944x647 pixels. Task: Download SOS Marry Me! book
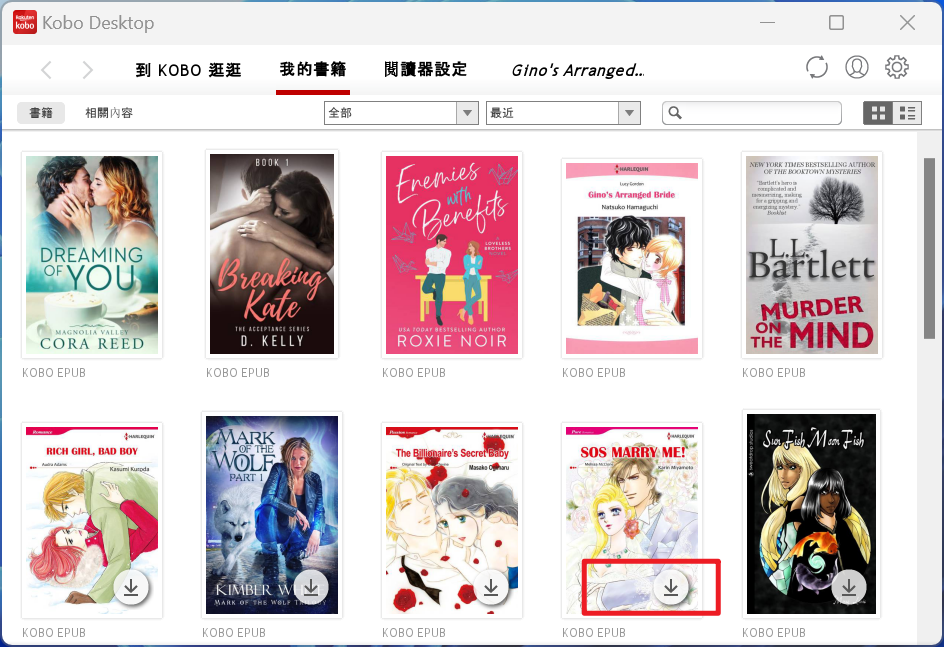pos(671,587)
